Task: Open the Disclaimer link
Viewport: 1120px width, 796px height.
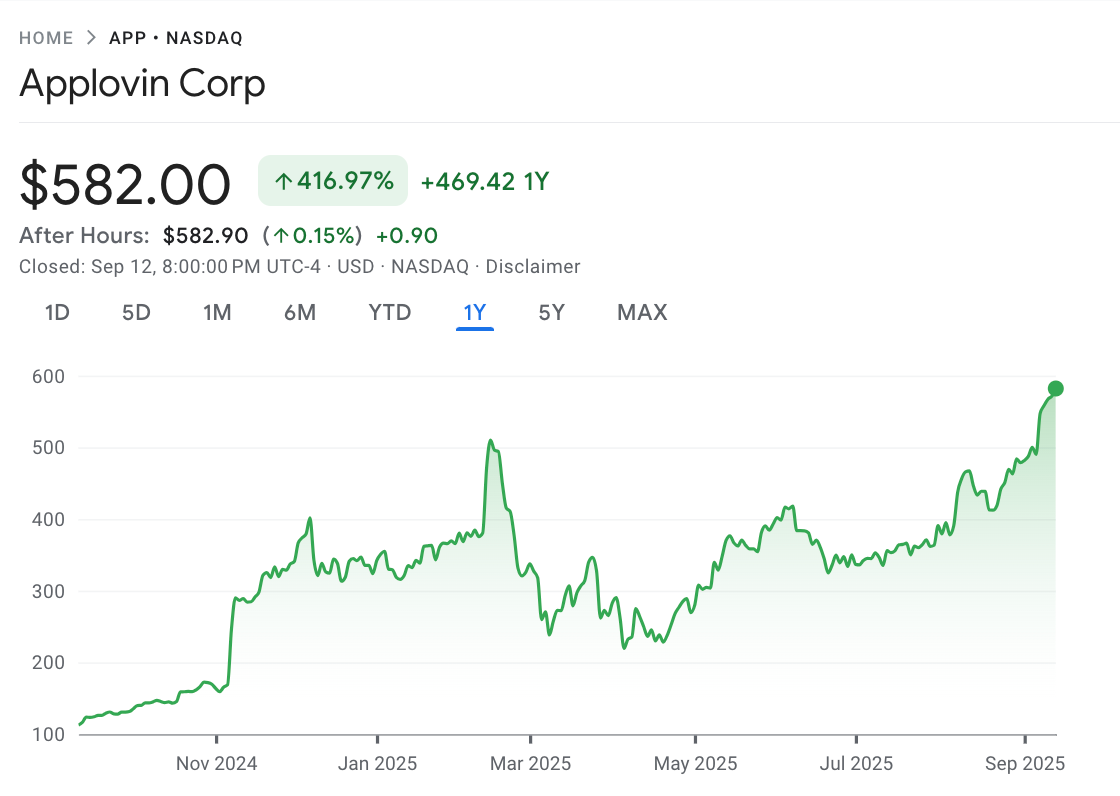Action: (x=532, y=266)
